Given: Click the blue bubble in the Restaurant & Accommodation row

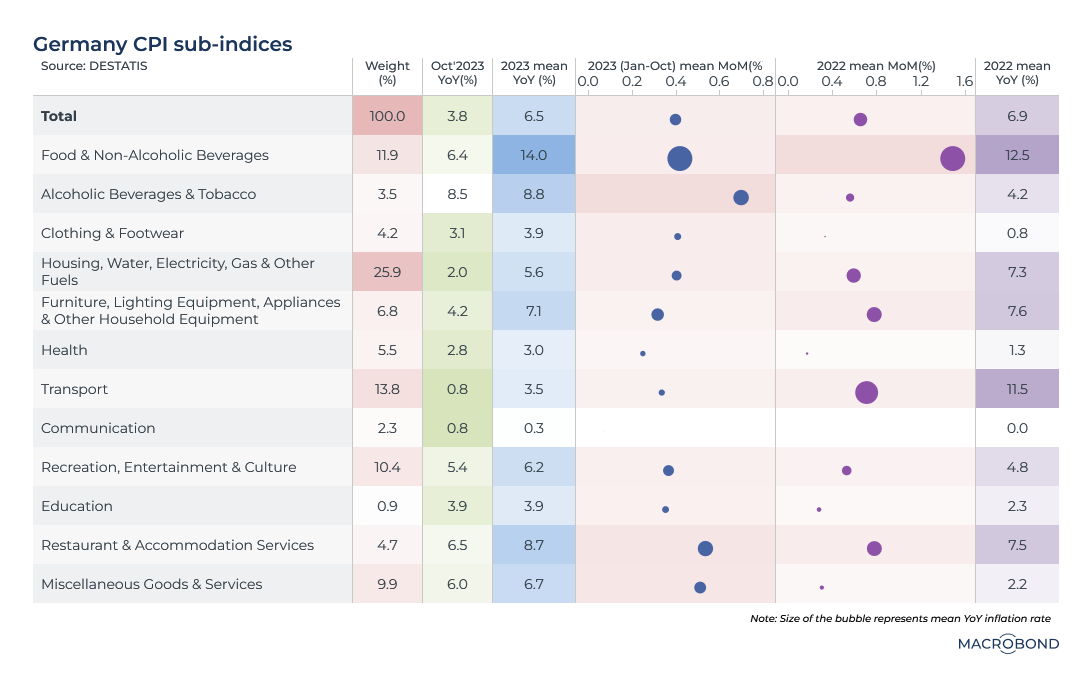Looking at the screenshot, I should coord(705,548).
